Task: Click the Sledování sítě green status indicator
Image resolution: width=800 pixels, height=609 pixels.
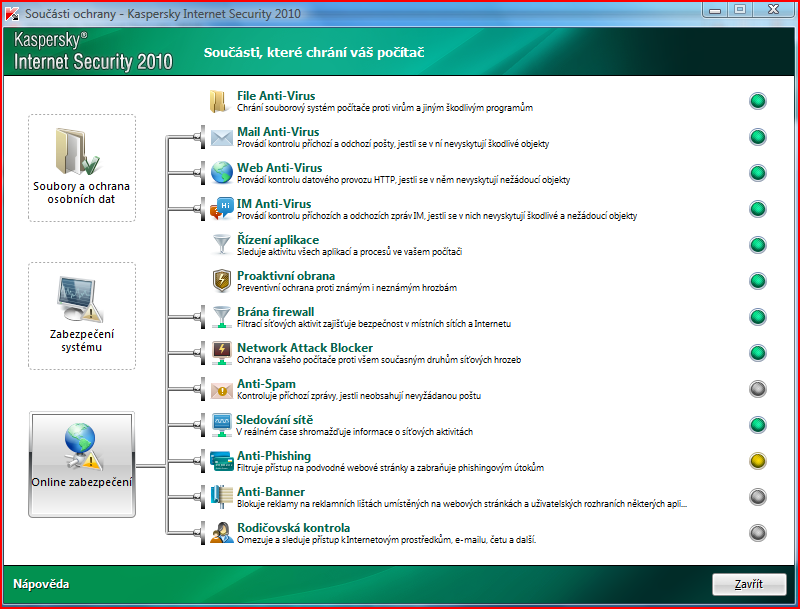Action: point(758,425)
